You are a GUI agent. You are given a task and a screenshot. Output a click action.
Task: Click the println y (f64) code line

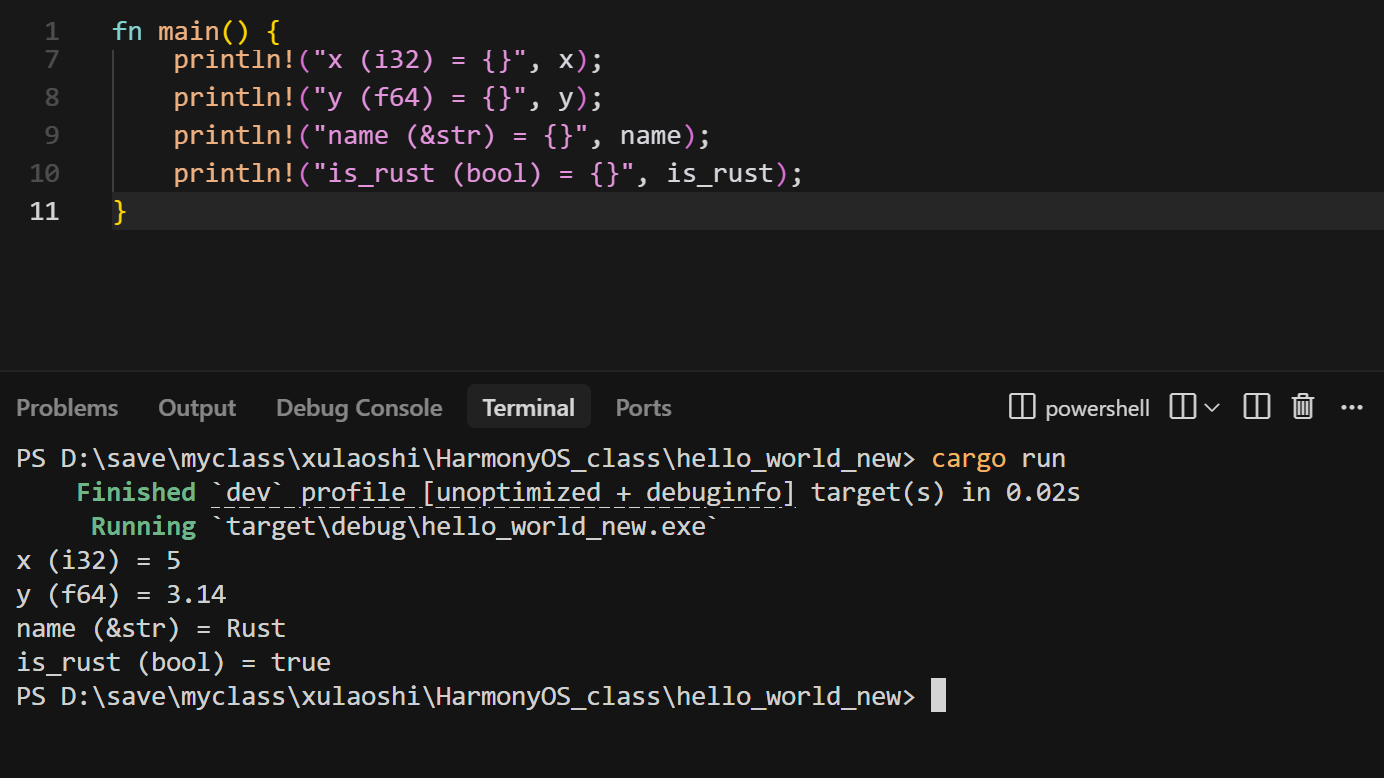point(388,98)
